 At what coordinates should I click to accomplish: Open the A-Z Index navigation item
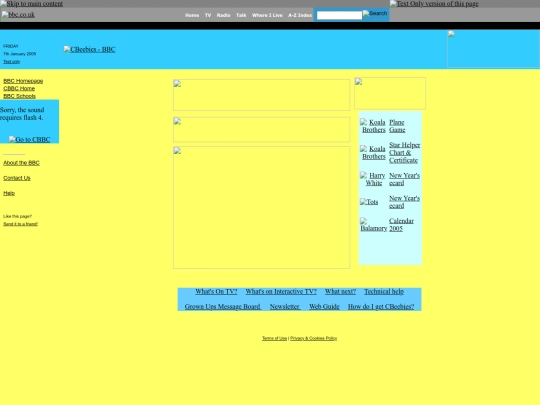coord(300,15)
